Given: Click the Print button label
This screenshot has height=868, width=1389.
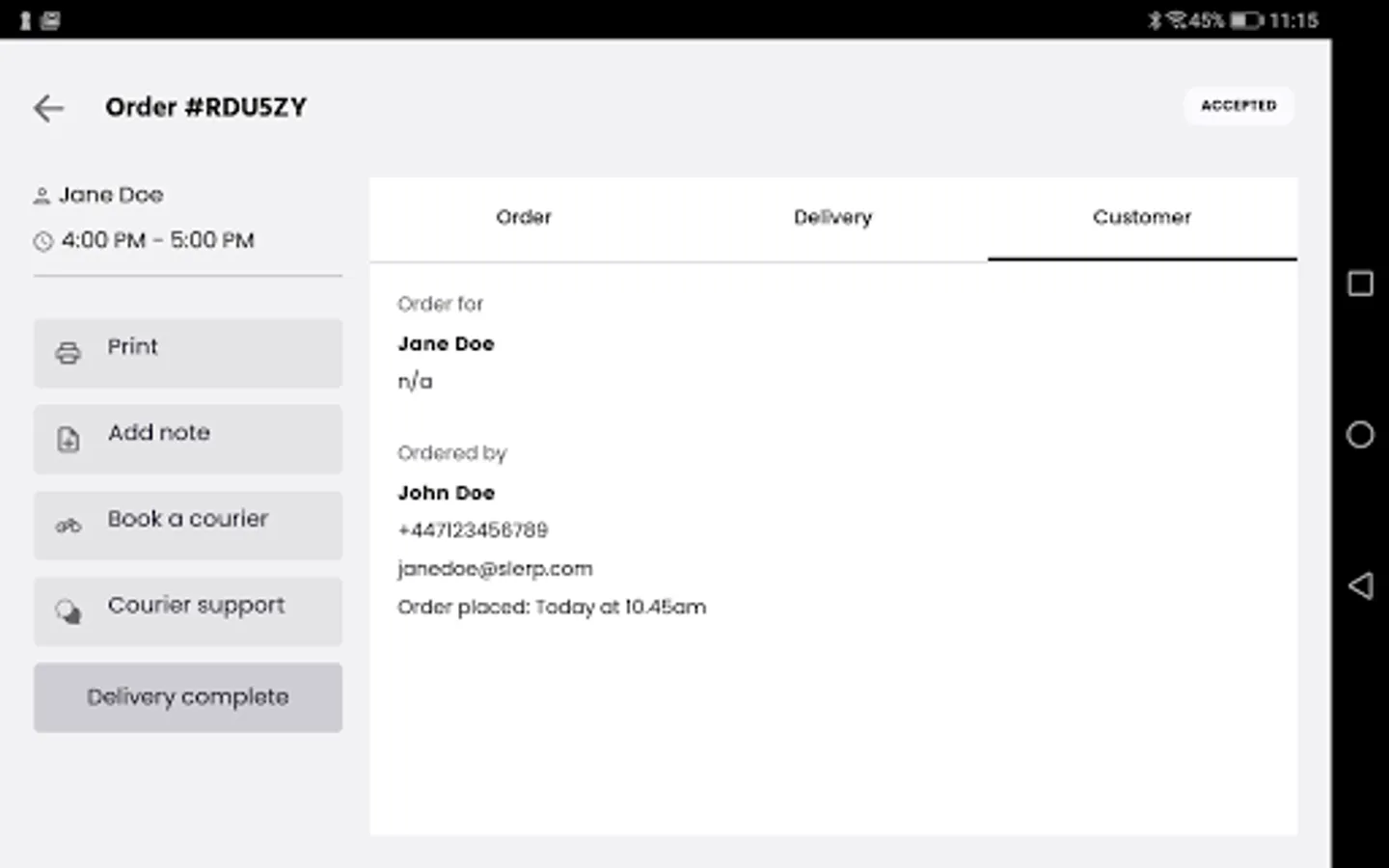Looking at the screenshot, I should coord(132,347).
